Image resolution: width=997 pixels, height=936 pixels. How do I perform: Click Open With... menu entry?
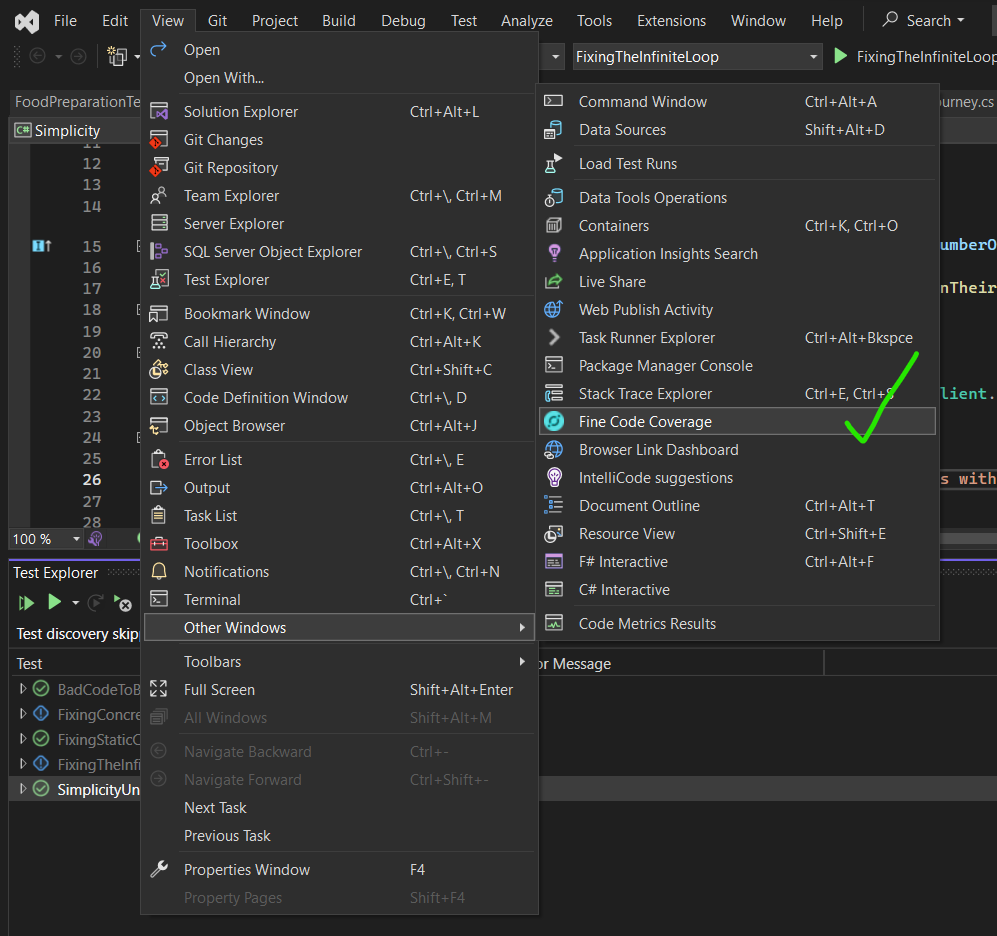(339, 78)
